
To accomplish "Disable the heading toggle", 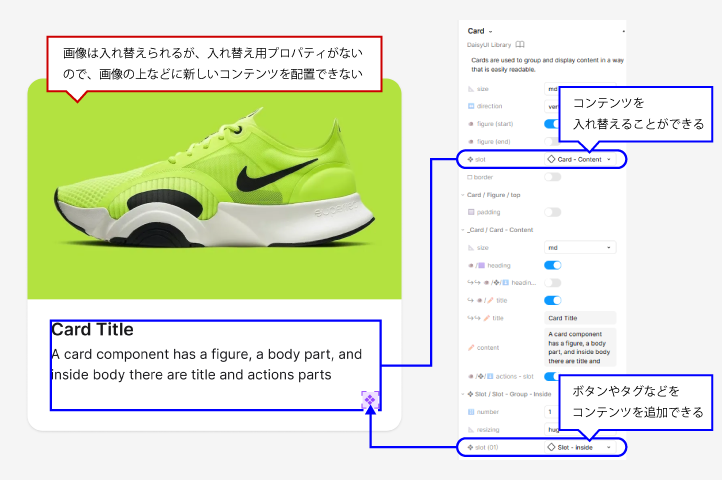I will 552,265.
